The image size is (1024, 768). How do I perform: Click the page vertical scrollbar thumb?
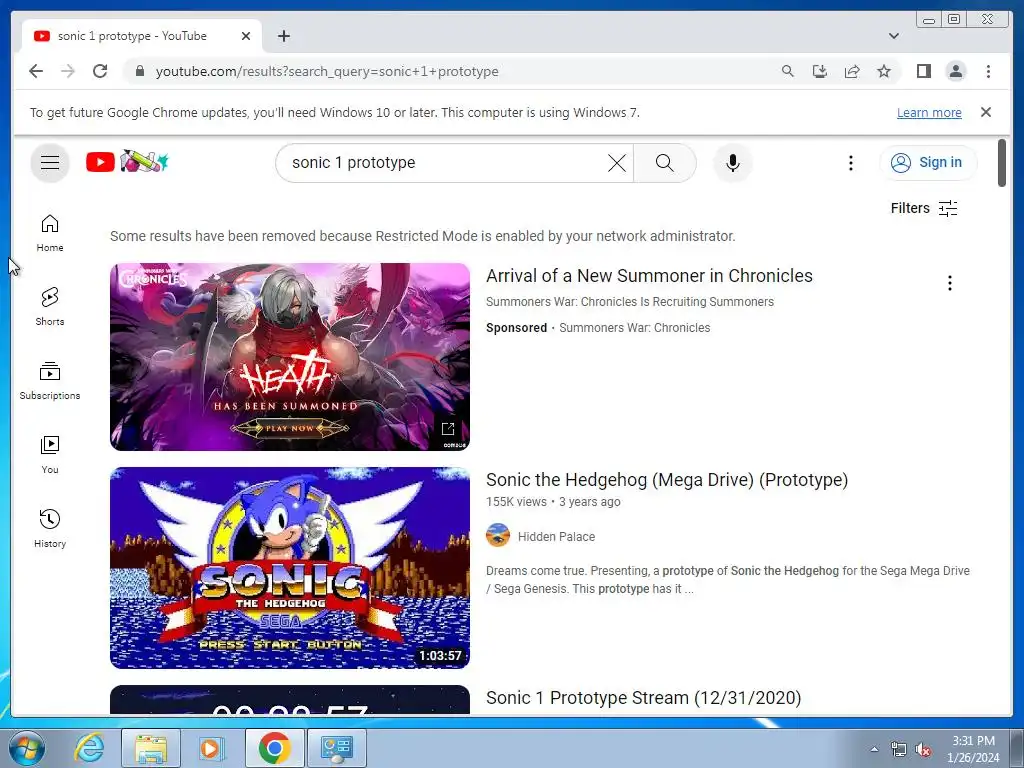click(1002, 163)
